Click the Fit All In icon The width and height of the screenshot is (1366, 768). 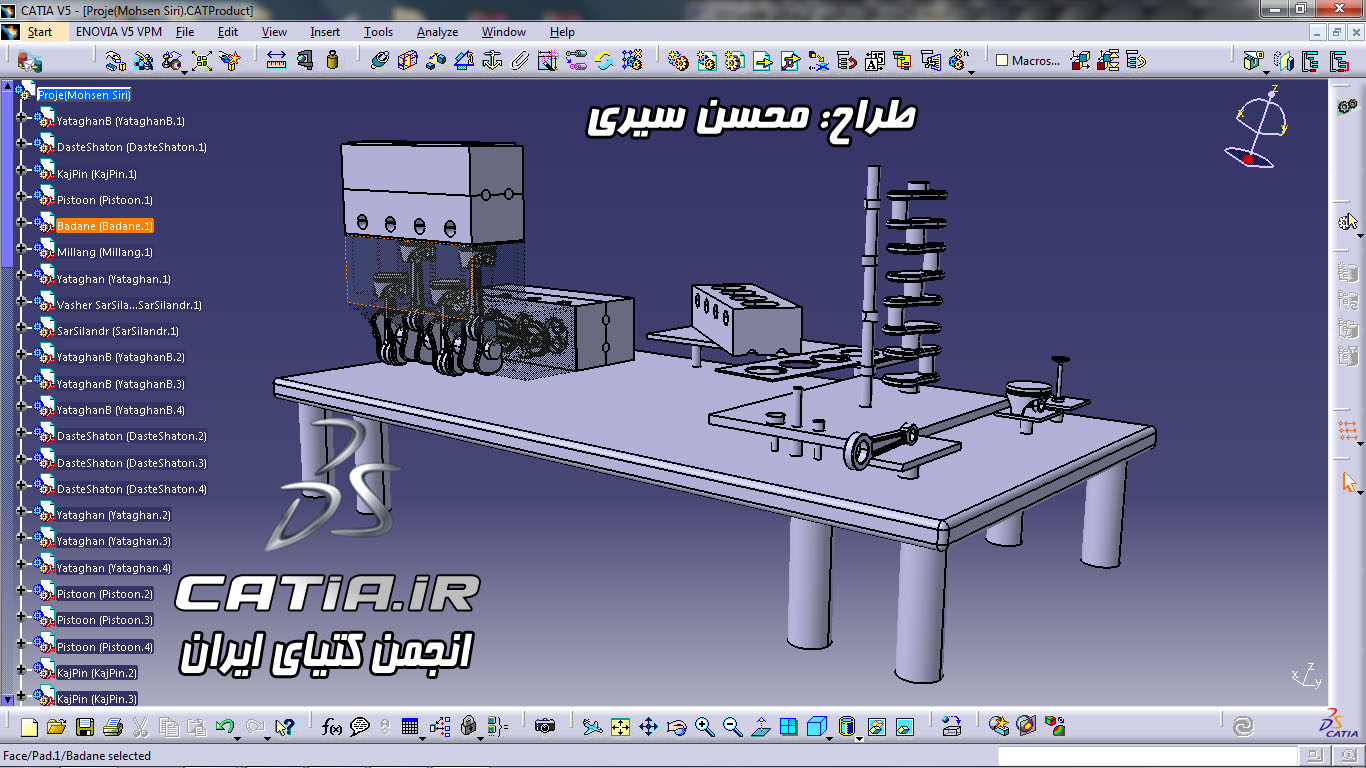click(620, 727)
